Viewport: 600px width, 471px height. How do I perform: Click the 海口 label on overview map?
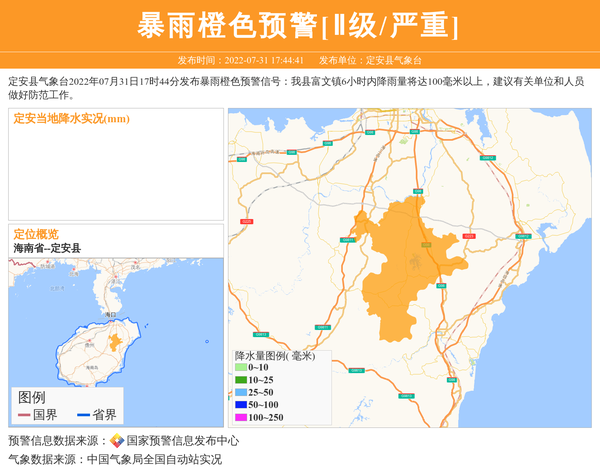point(110,315)
